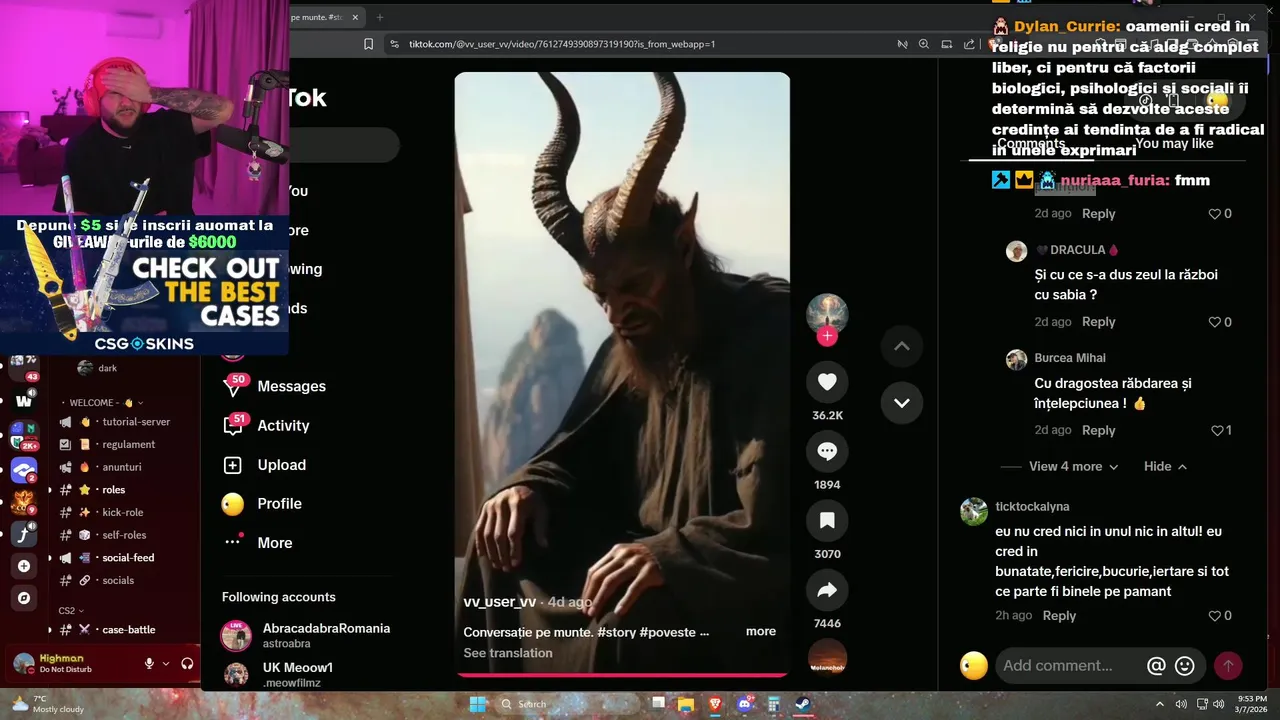Collapse replies with the Hide button
This screenshot has height=720, width=1280.
pyautogui.click(x=1166, y=466)
